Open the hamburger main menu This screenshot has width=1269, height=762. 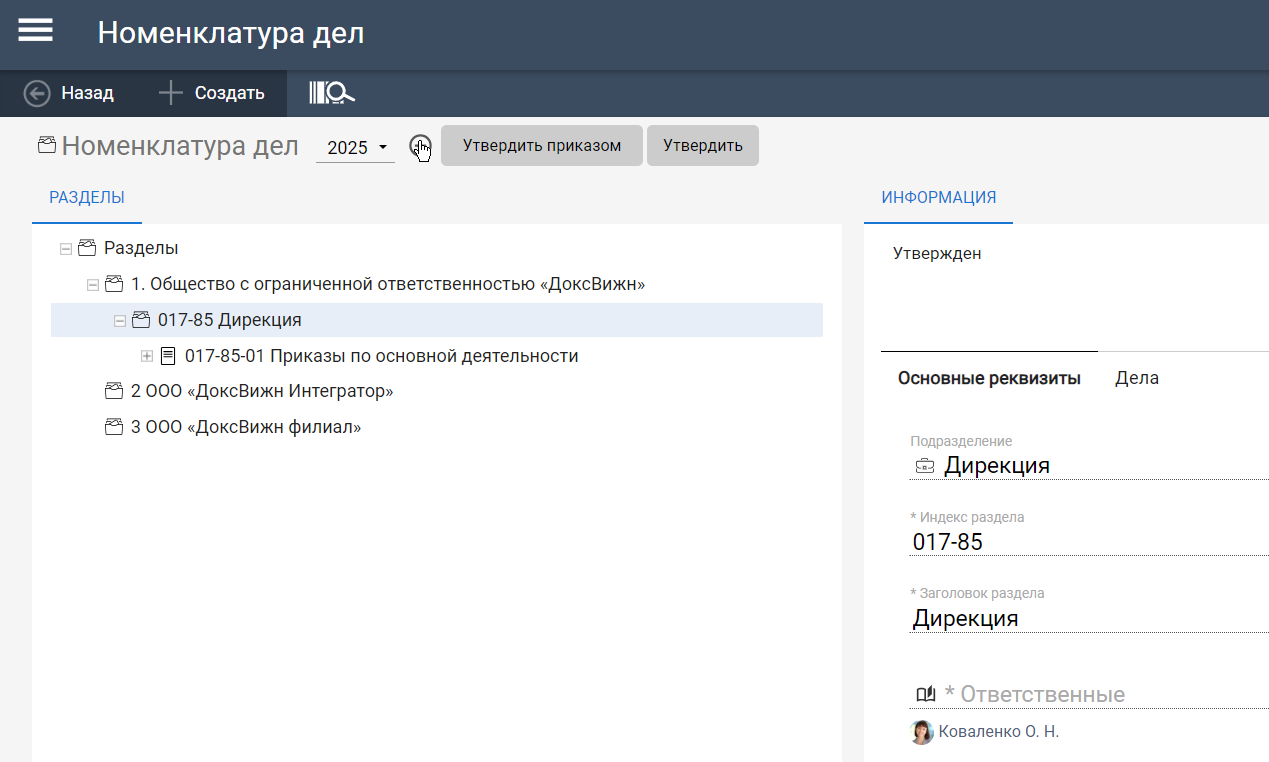pos(35,31)
